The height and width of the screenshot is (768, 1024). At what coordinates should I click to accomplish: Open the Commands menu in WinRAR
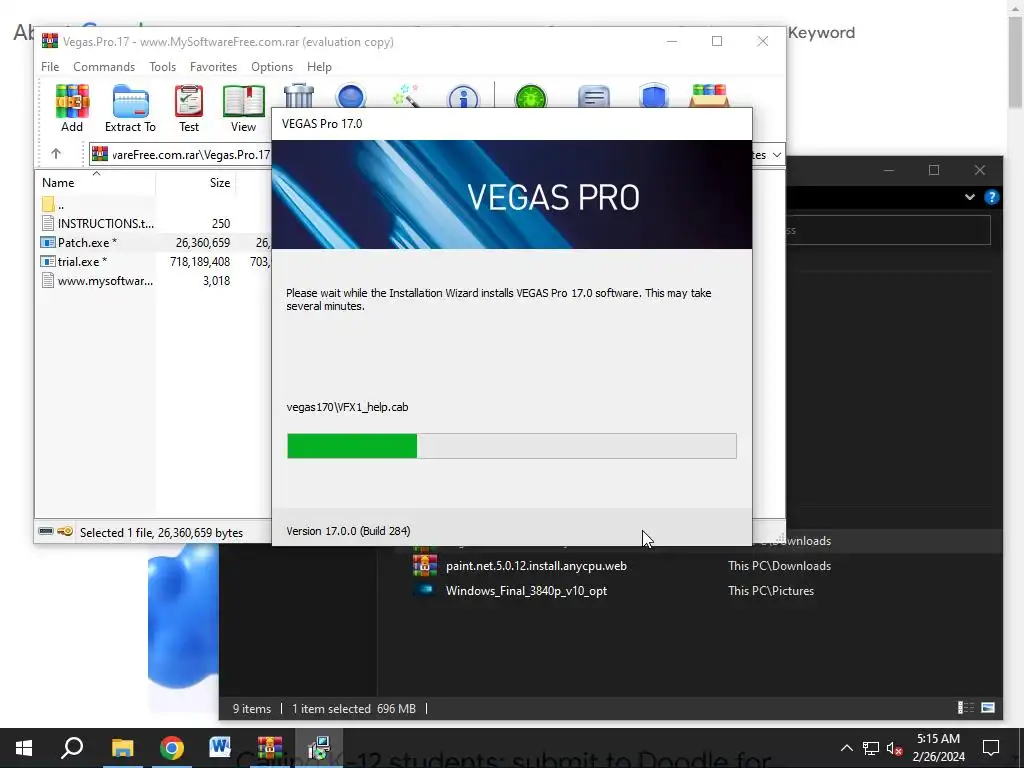tap(104, 67)
